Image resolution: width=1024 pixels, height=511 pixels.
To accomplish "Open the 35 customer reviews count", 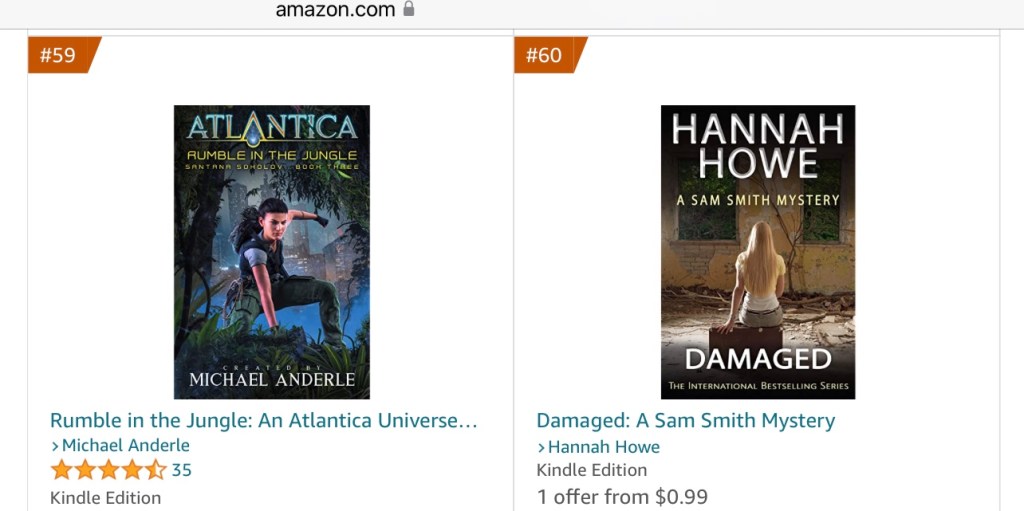I will click(x=182, y=470).
